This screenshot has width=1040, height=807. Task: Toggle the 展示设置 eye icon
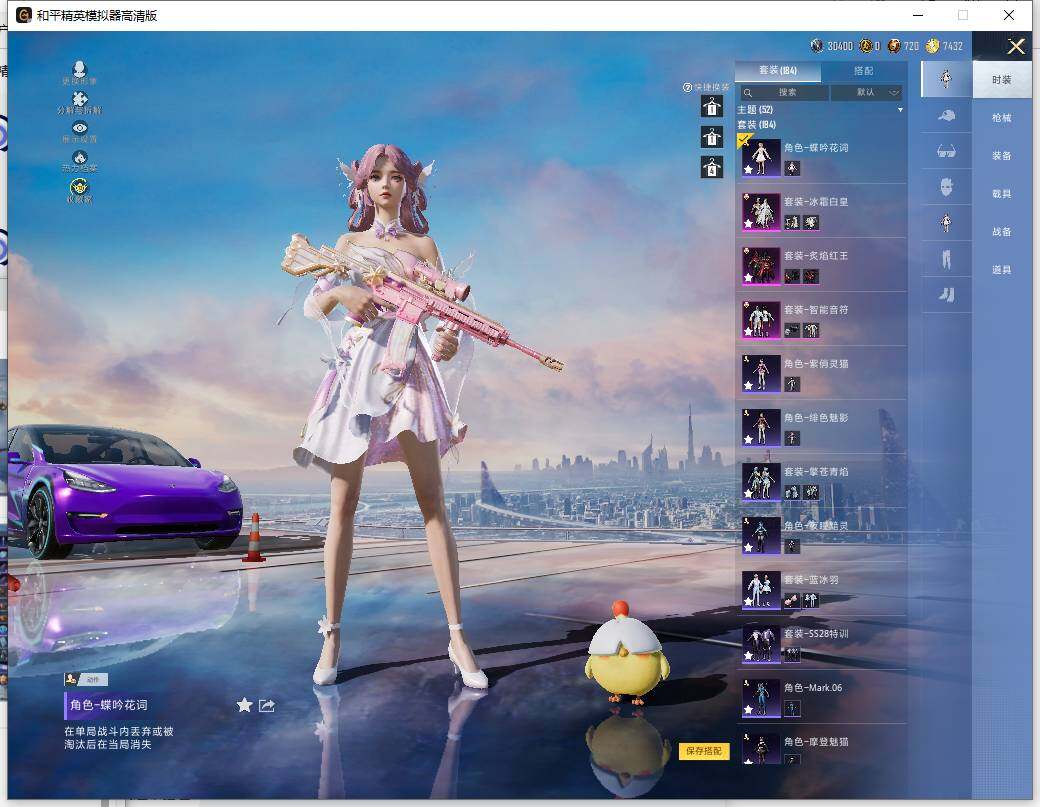(78, 129)
